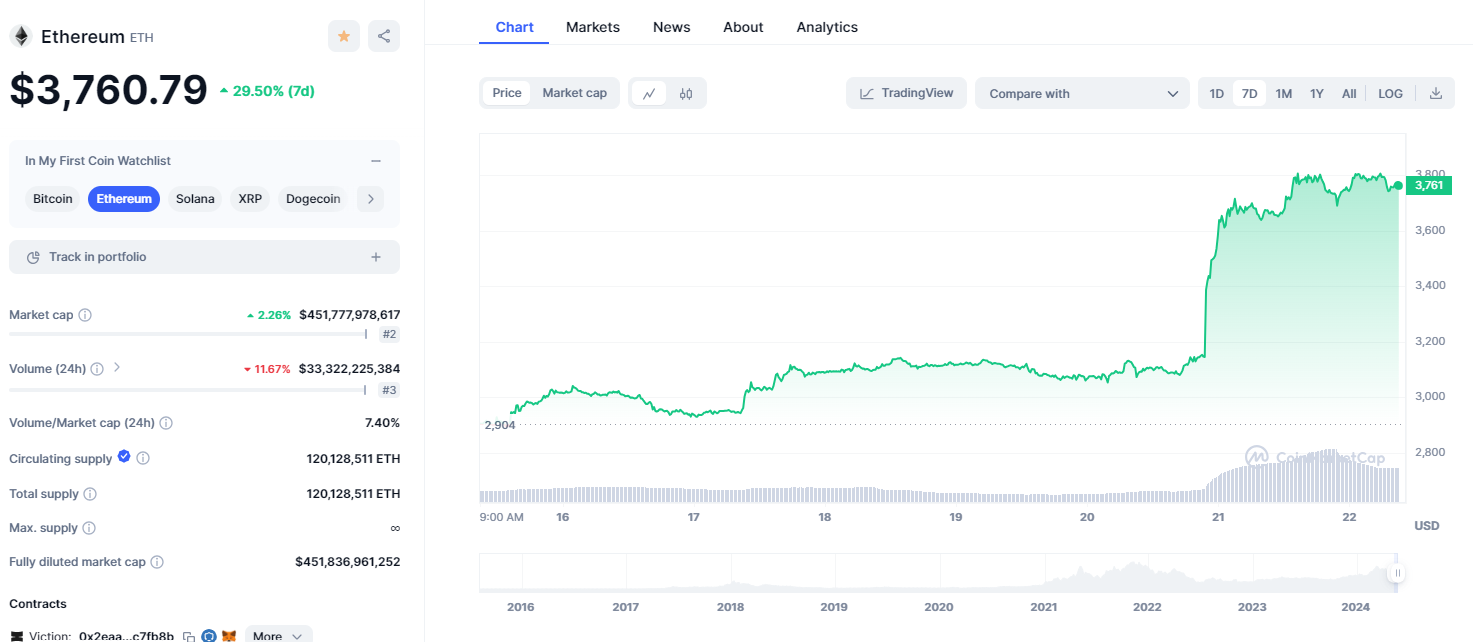
Task: Select the Ethereum watchlist chip
Action: (124, 199)
